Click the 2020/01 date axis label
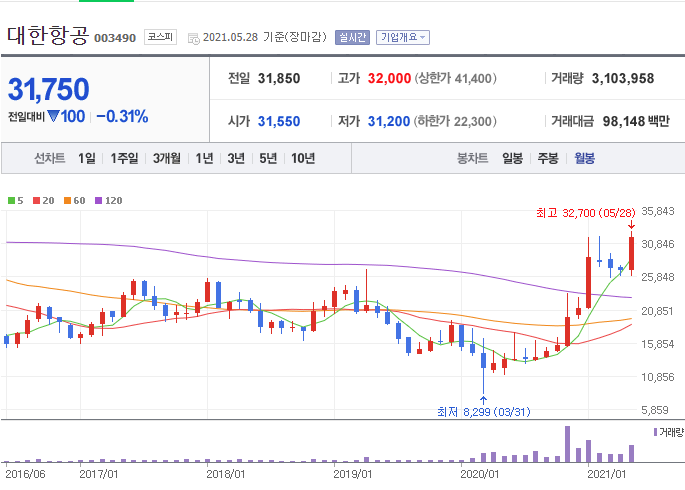Viewport: 685px width, 490px height. 480,474
